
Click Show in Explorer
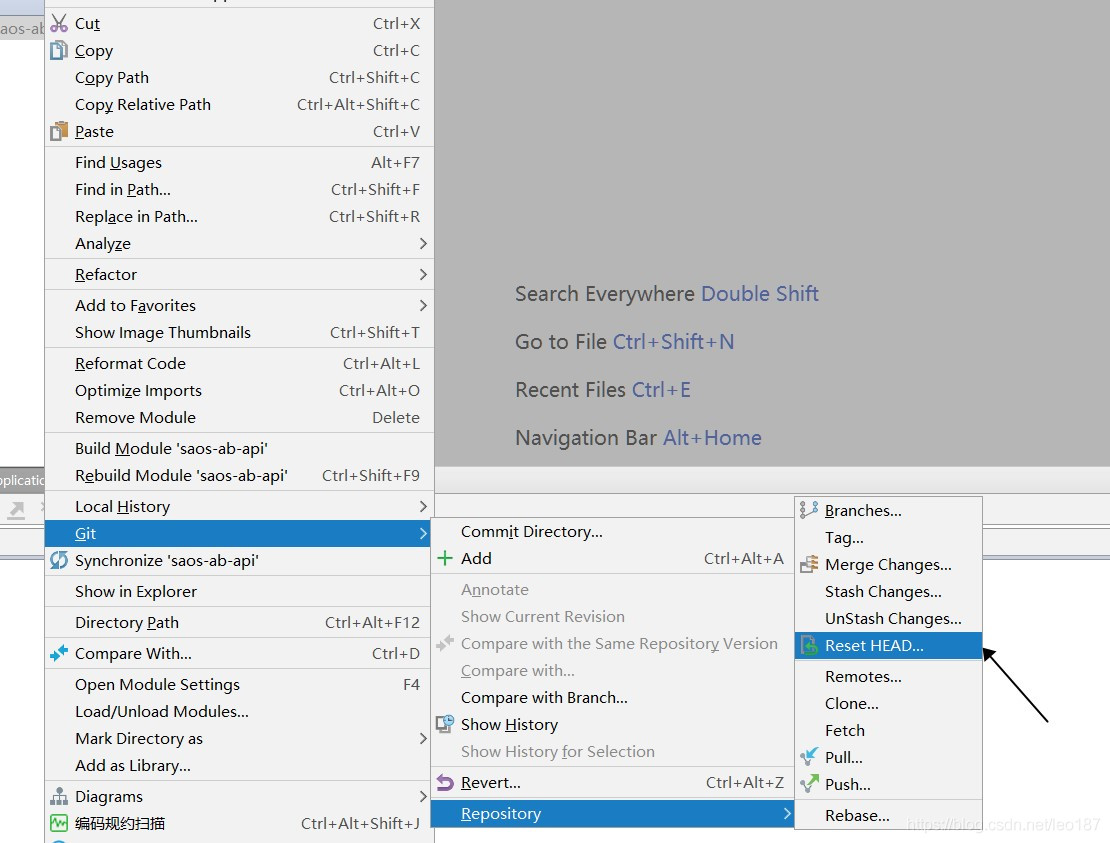coord(239,591)
